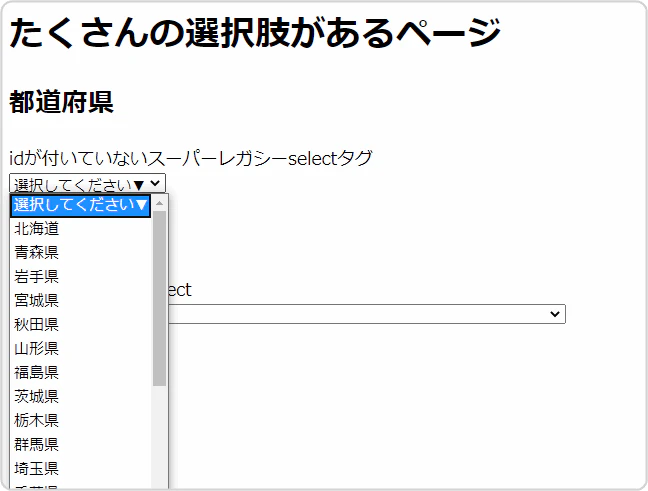Select the highlighted 選択してください▼ option
Viewport: 648px width, 491px height.
pos(81,205)
